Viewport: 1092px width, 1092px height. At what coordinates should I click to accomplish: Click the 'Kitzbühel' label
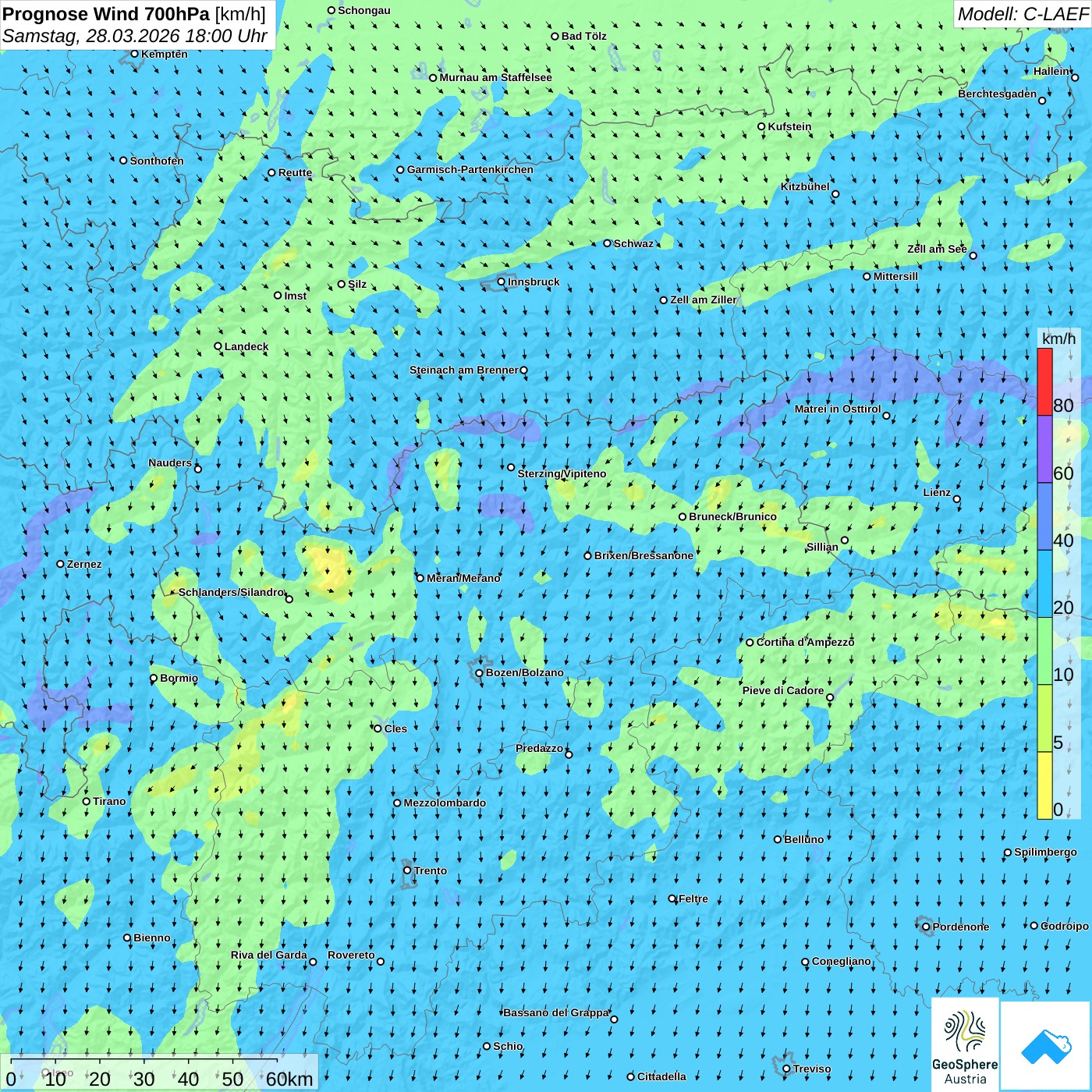pos(805,186)
